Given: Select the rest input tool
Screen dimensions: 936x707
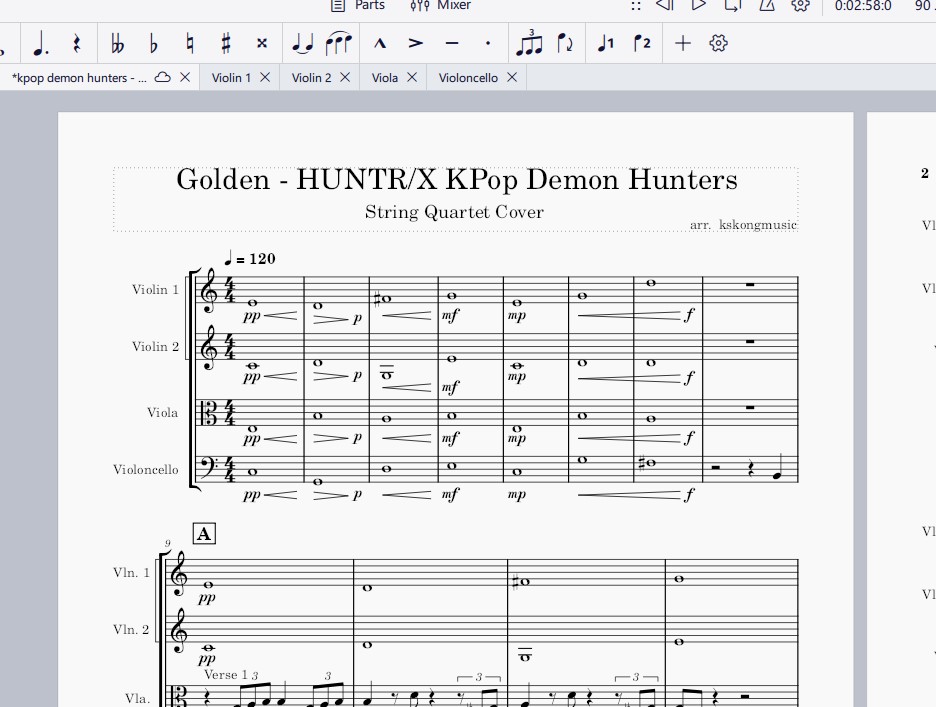Looking at the screenshot, I should (77, 44).
